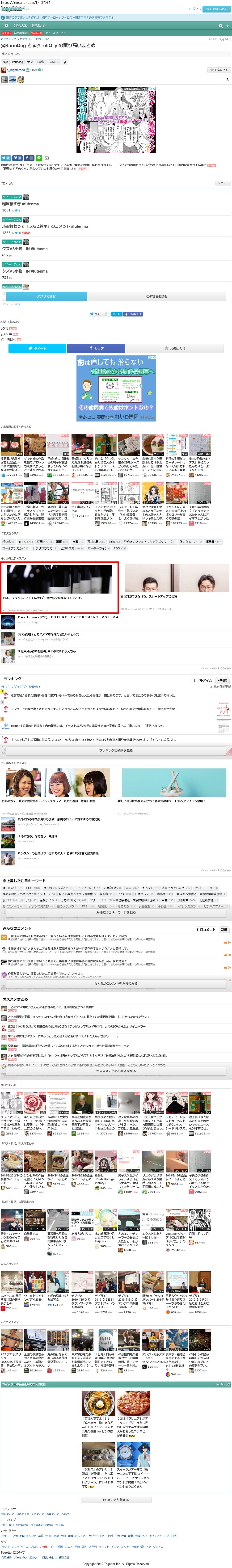The image size is (232, 1568).
Task: Click アプリで読む blue button
Action: coord(46,296)
